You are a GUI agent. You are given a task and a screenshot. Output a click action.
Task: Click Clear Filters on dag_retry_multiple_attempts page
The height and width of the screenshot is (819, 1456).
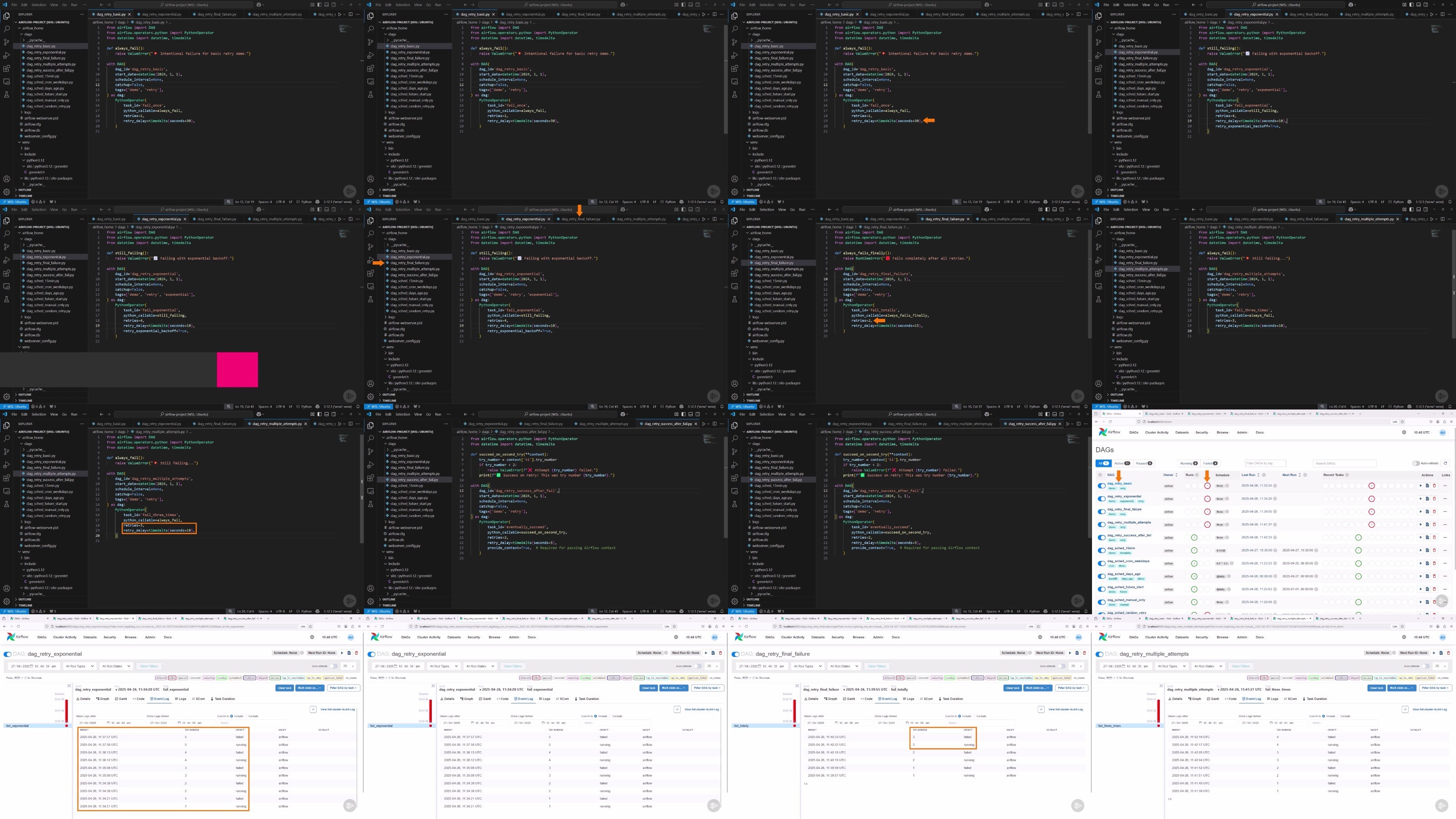click(x=1241, y=667)
